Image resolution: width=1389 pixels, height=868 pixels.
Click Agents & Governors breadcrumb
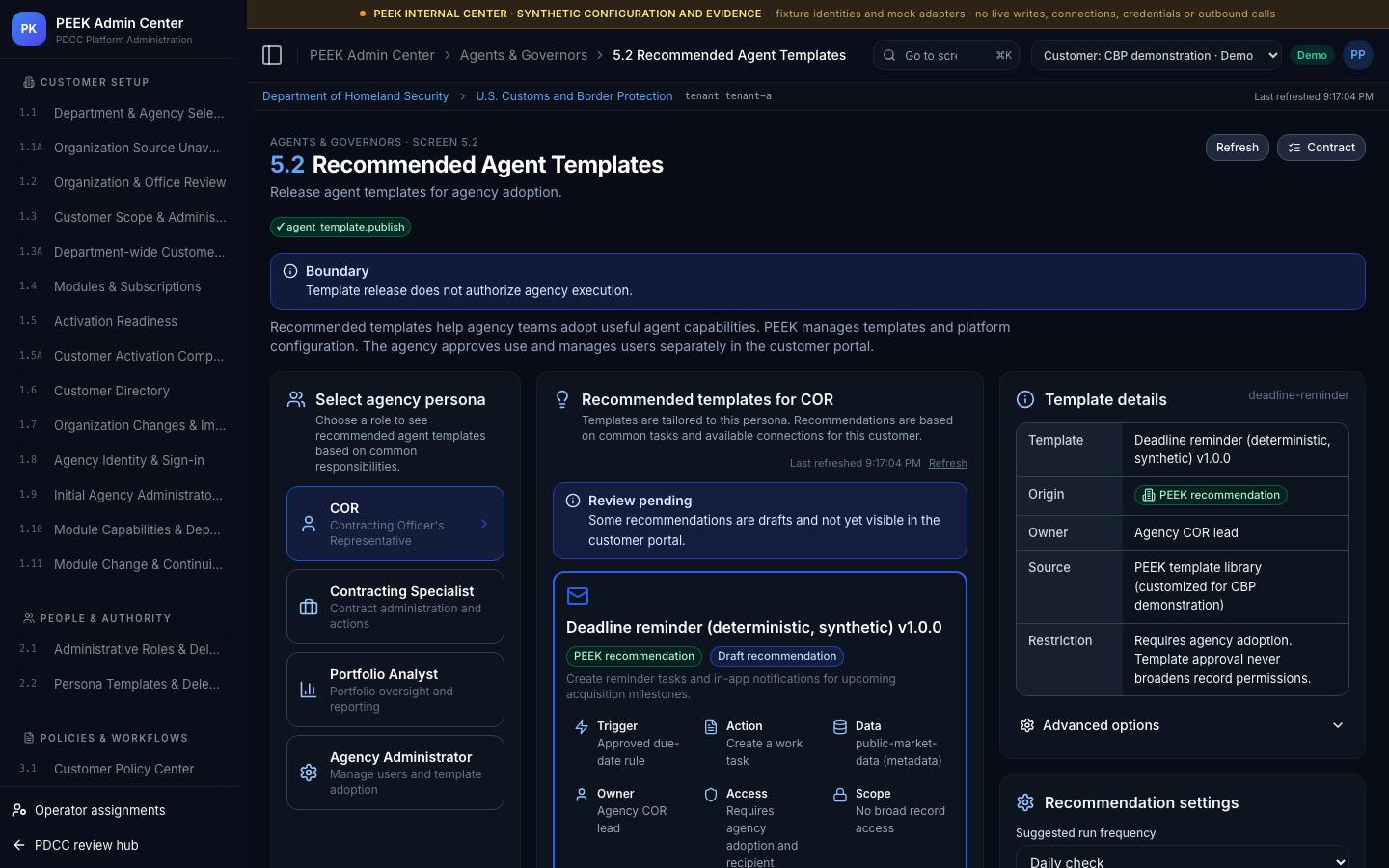524,55
